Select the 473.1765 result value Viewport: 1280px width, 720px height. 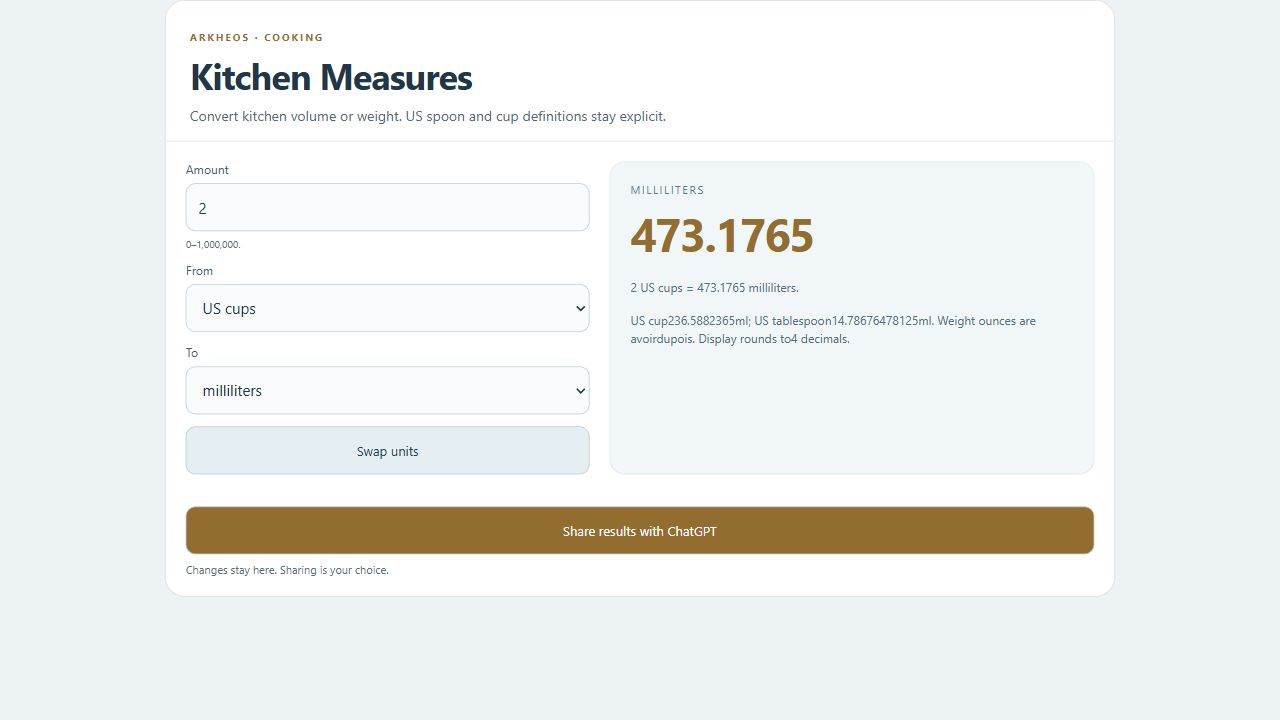(722, 236)
